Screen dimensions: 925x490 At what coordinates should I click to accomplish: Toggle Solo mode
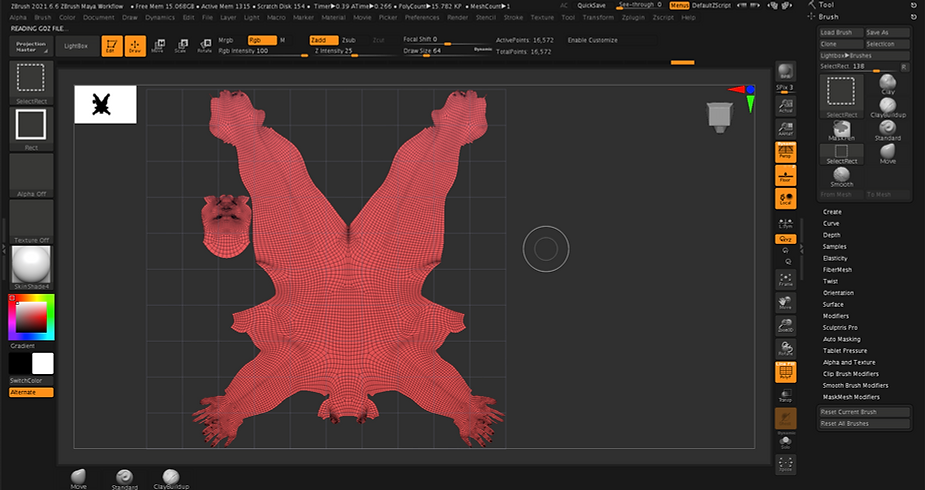coord(785,444)
